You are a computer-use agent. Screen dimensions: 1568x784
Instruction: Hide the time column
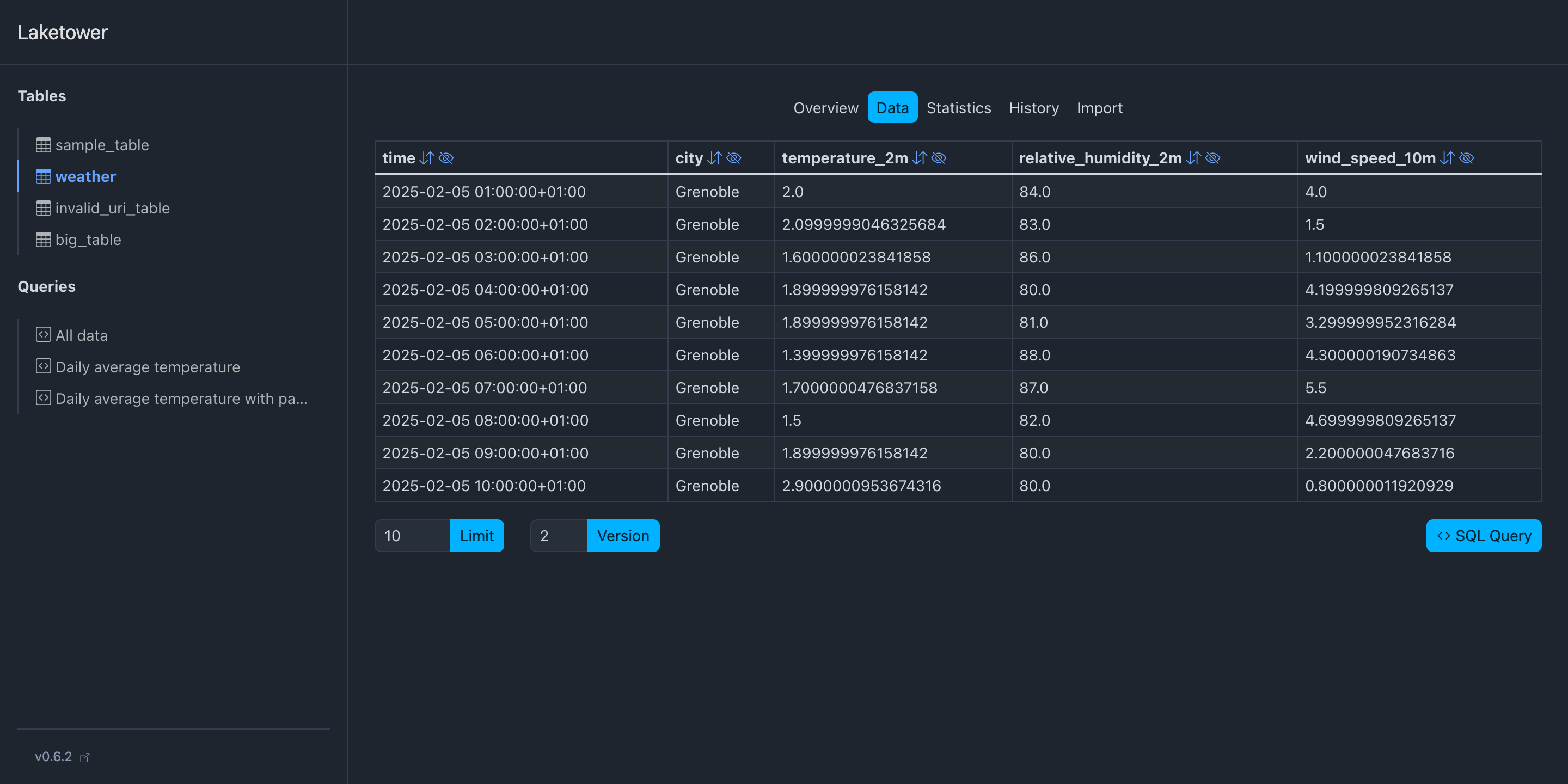tap(446, 158)
